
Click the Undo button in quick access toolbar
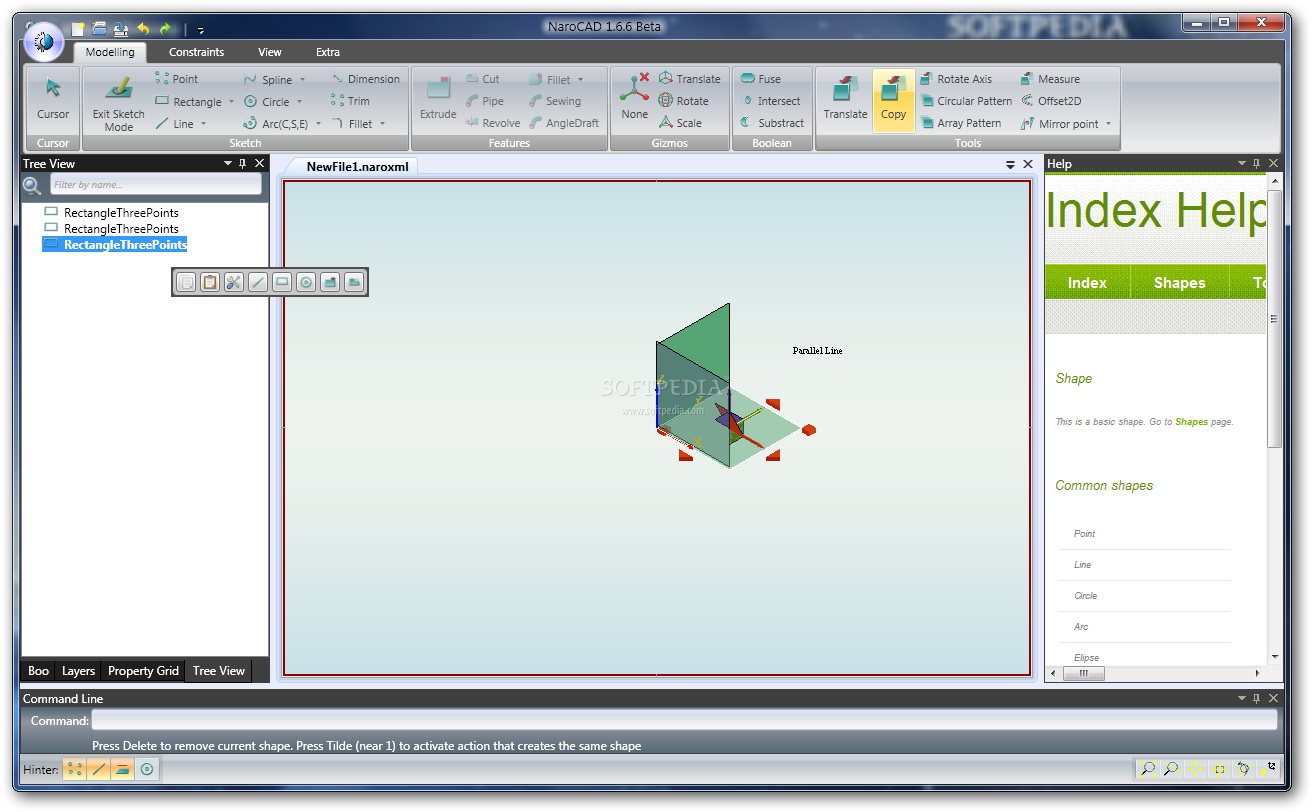tap(143, 29)
